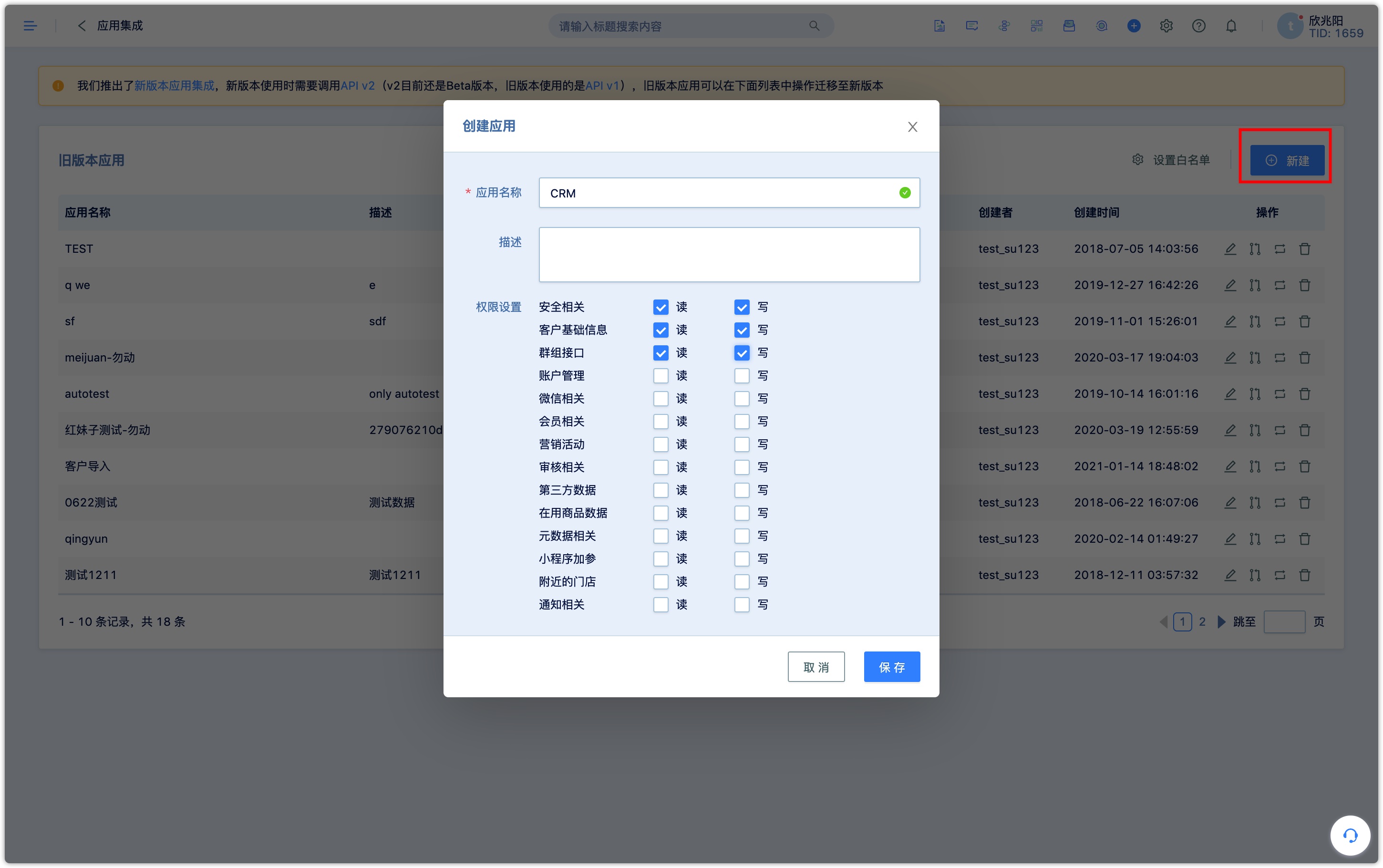Close the 创建应用 dialog
Screen dimensions: 1383x868
pos(912,127)
